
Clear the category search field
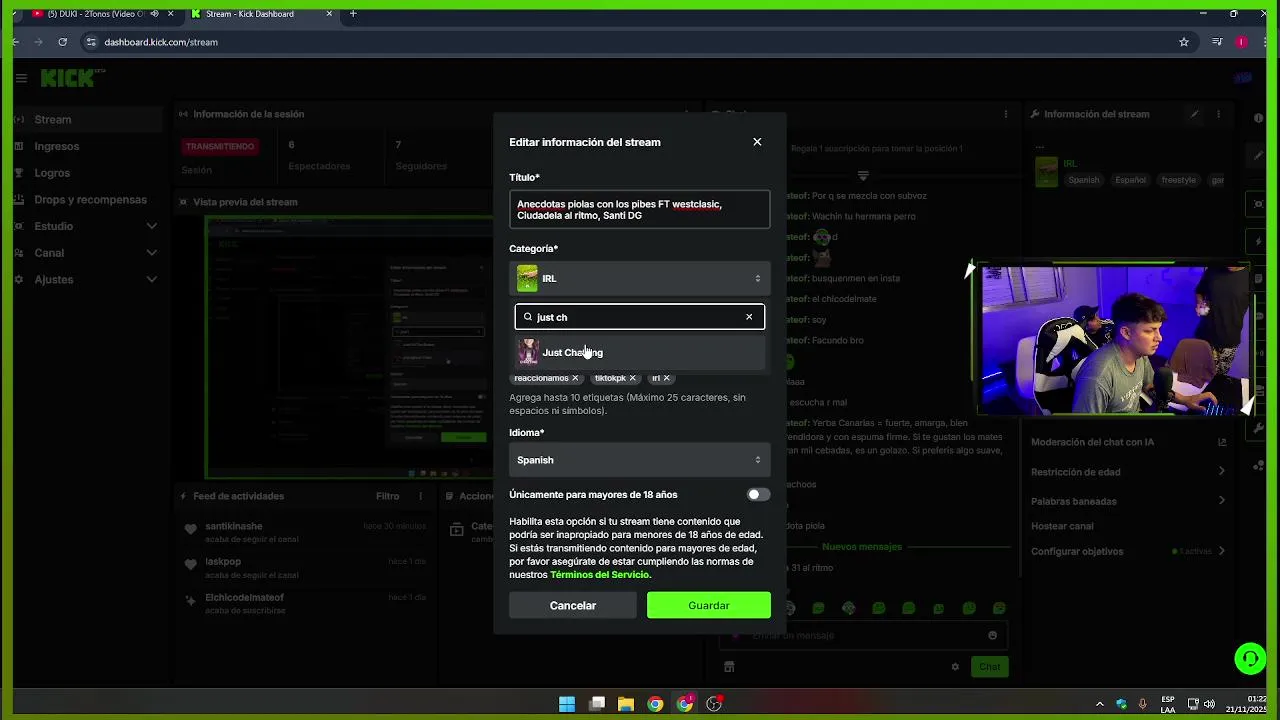tap(749, 317)
